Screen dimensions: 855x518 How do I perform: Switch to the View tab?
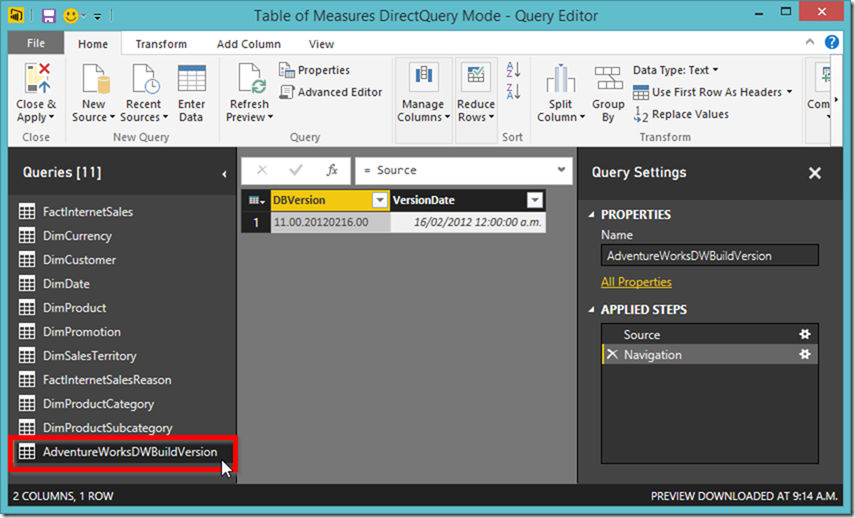click(x=321, y=44)
